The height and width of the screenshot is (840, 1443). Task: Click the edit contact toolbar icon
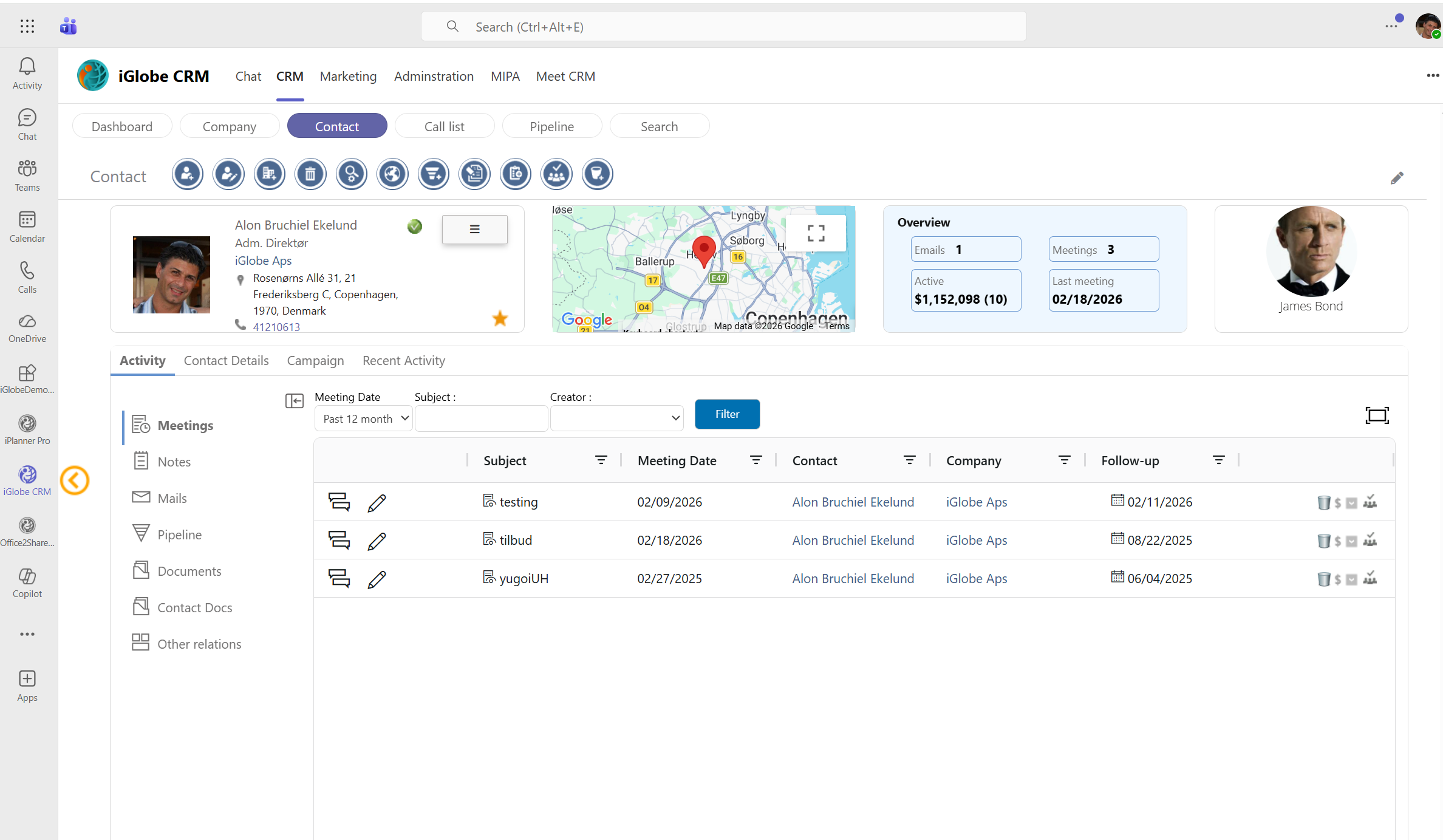coord(228,174)
